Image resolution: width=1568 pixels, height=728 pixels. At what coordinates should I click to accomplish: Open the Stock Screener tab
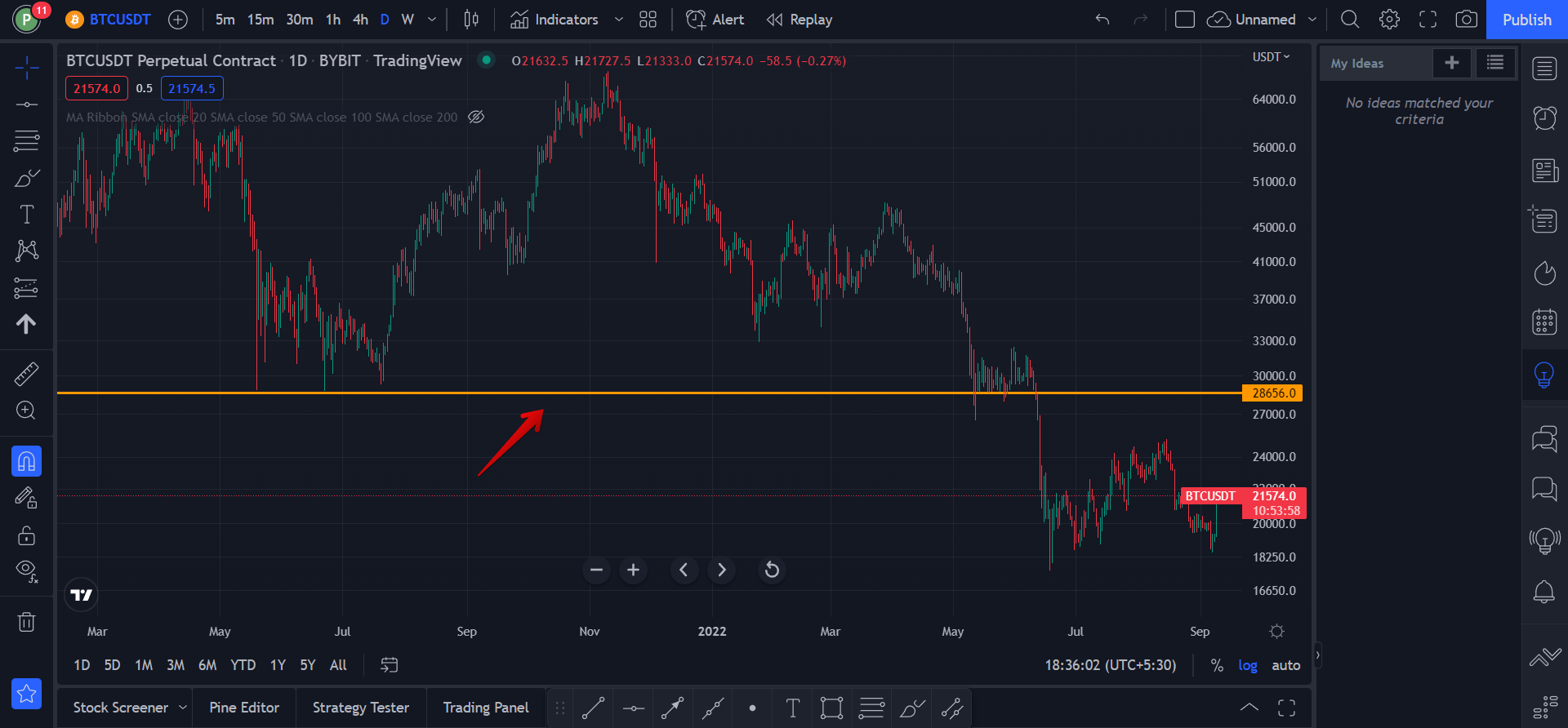coord(121,708)
